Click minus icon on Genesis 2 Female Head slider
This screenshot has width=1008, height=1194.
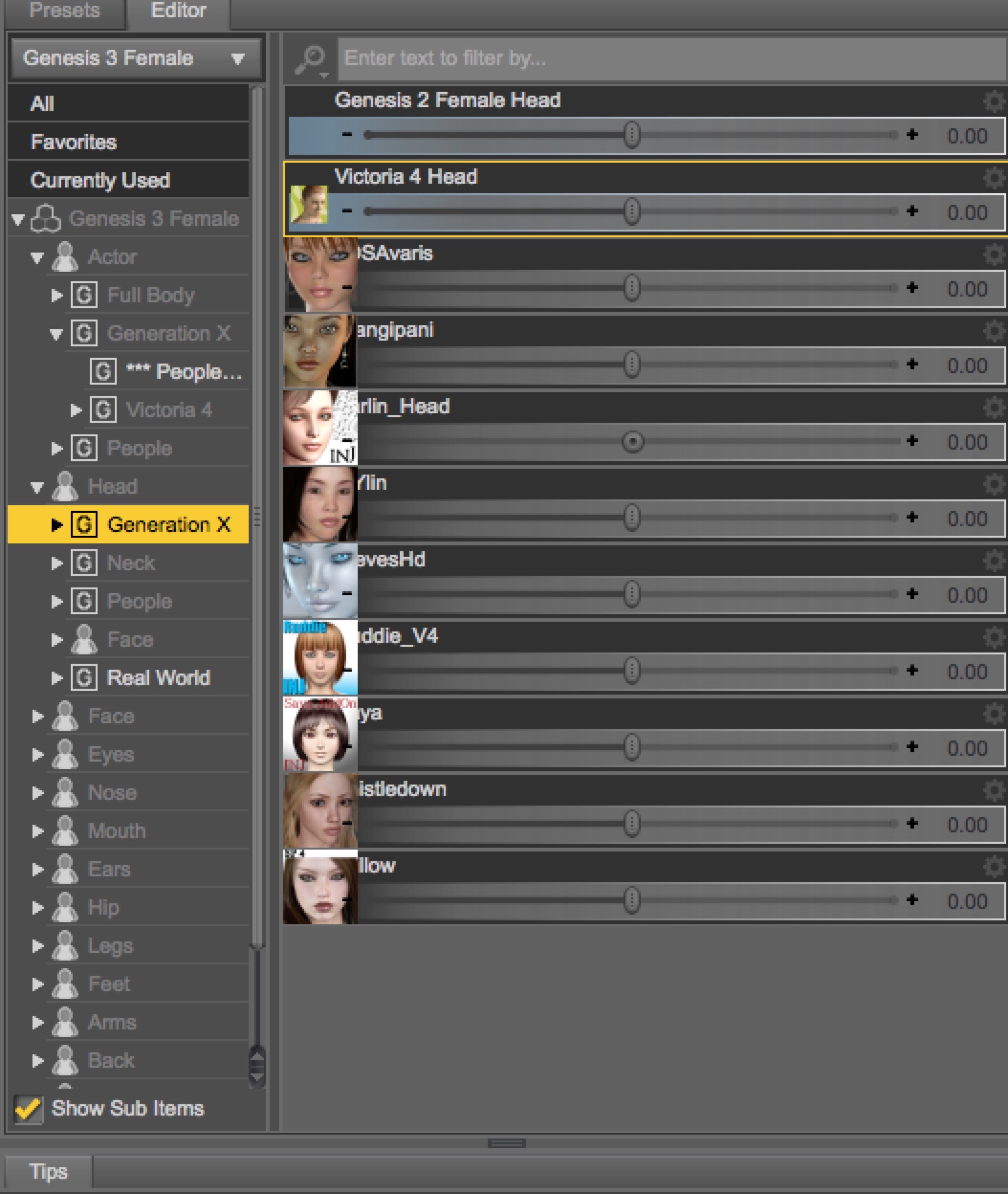347,135
